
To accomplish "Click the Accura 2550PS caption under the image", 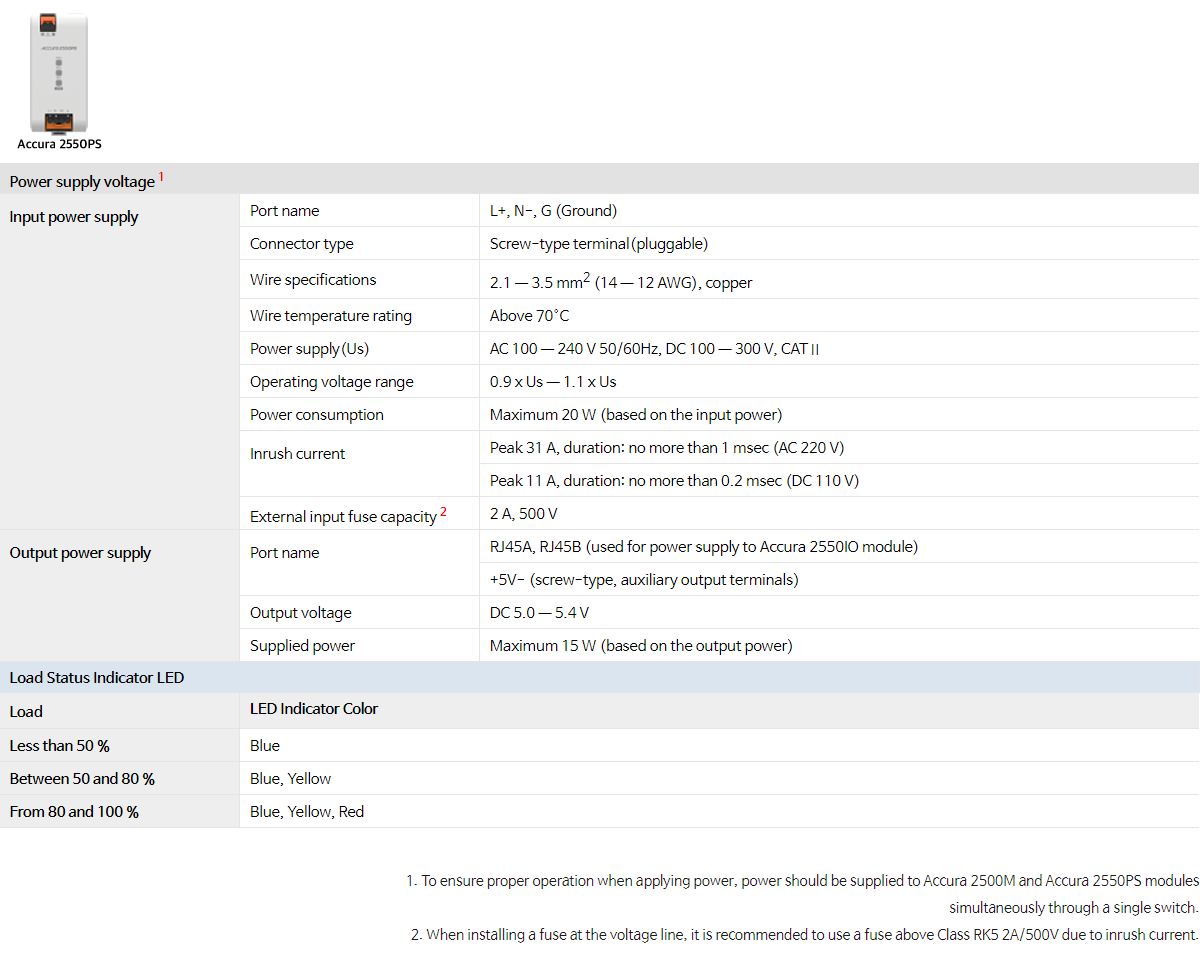I will coord(59,144).
